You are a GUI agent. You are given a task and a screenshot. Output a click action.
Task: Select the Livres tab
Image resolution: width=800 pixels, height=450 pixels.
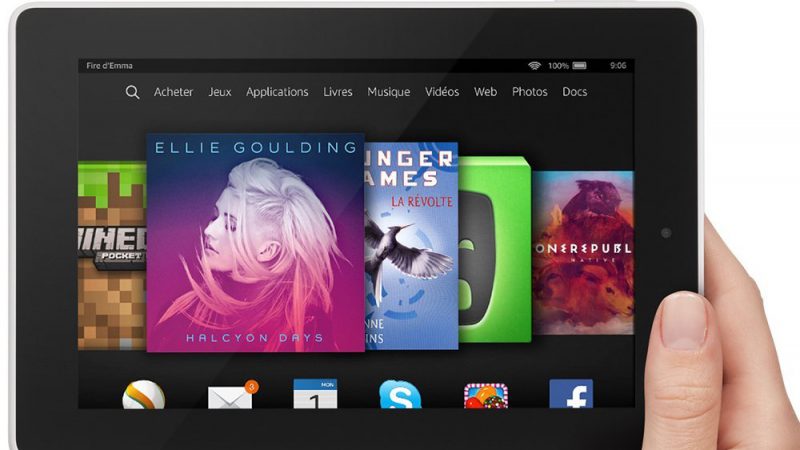point(338,92)
